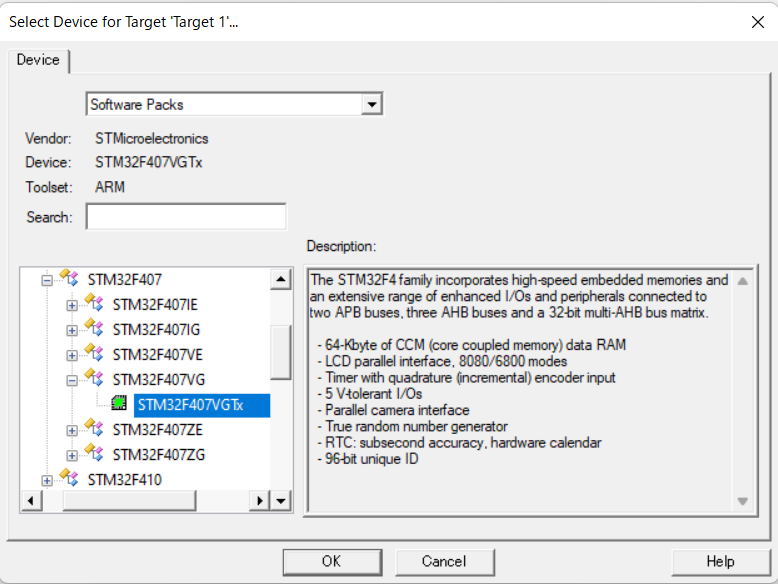778x584 pixels.
Task: Click the Cancel button
Action: click(445, 562)
